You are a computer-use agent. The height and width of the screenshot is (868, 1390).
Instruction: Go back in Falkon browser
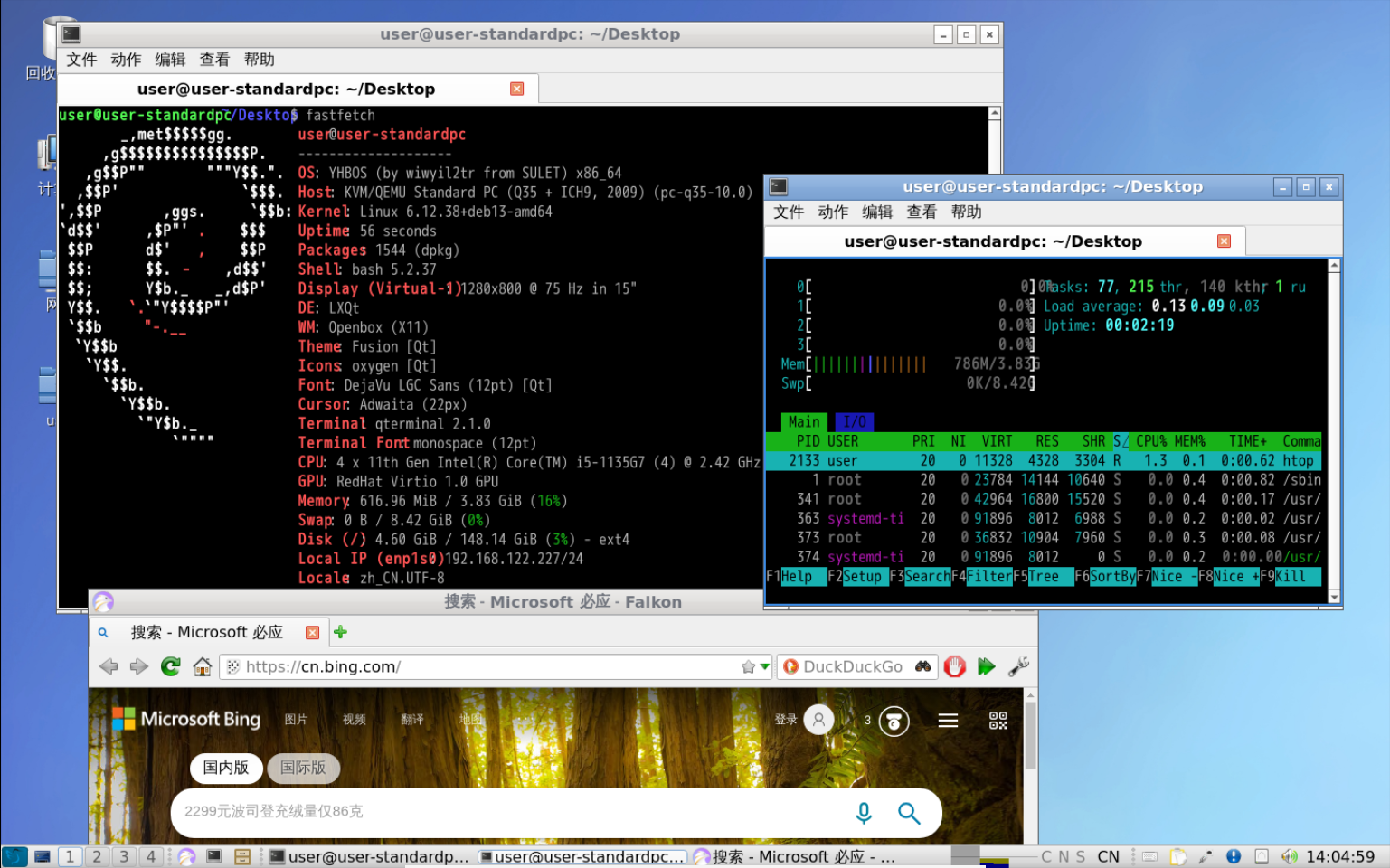[109, 666]
